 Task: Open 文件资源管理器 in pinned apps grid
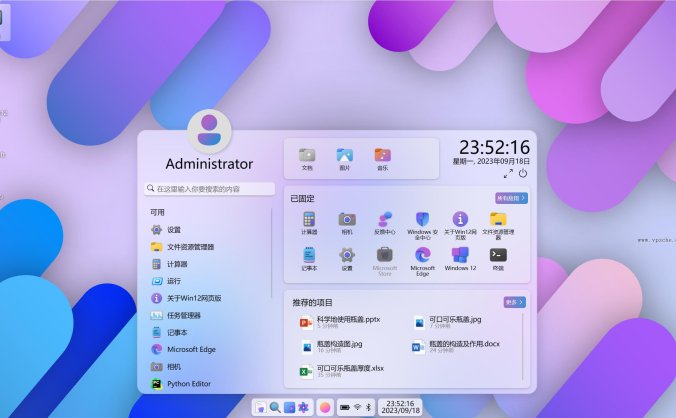click(x=498, y=226)
